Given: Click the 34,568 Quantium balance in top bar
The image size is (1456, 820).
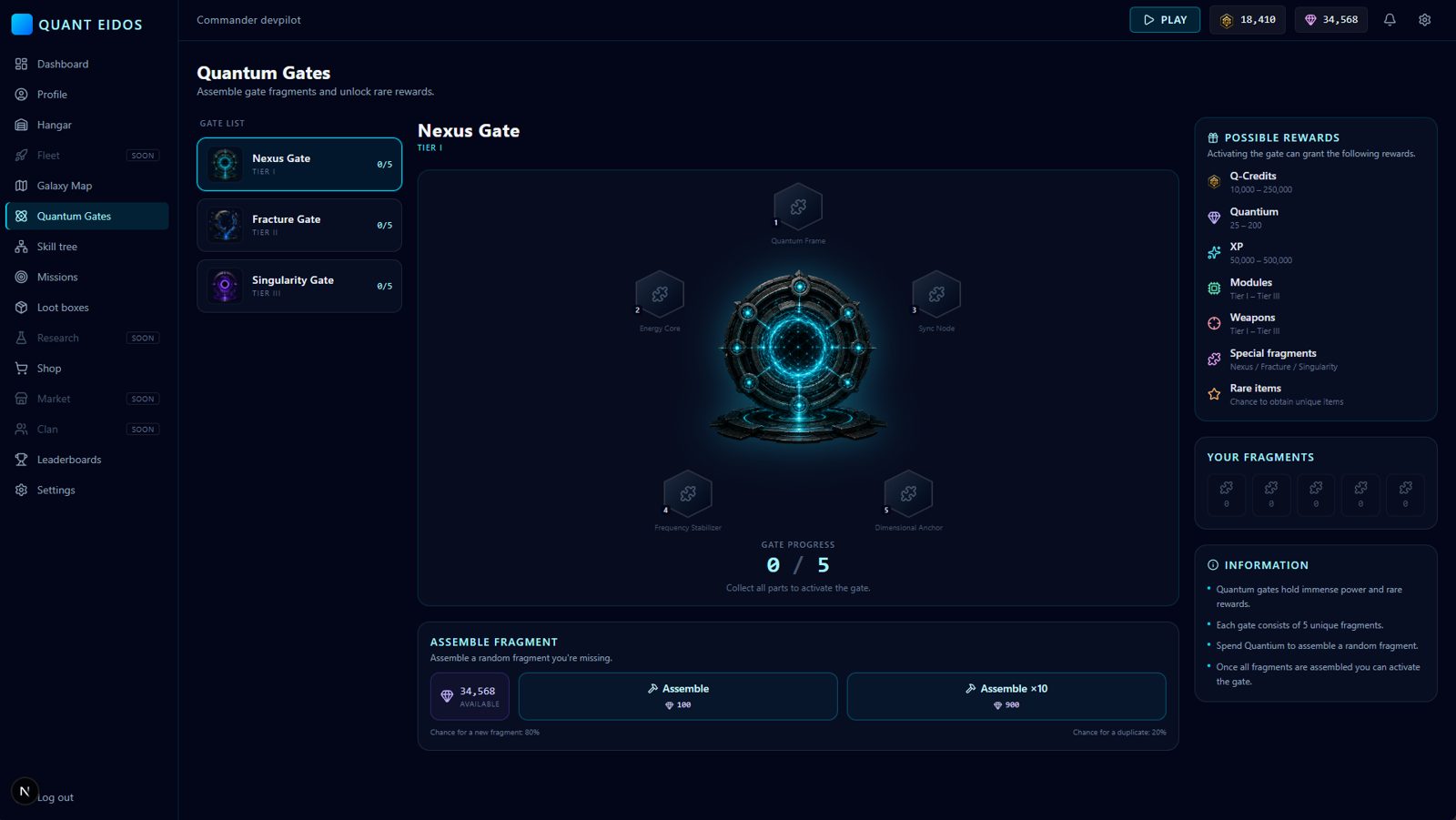Looking at the screenshot, I should [1331, 20].
